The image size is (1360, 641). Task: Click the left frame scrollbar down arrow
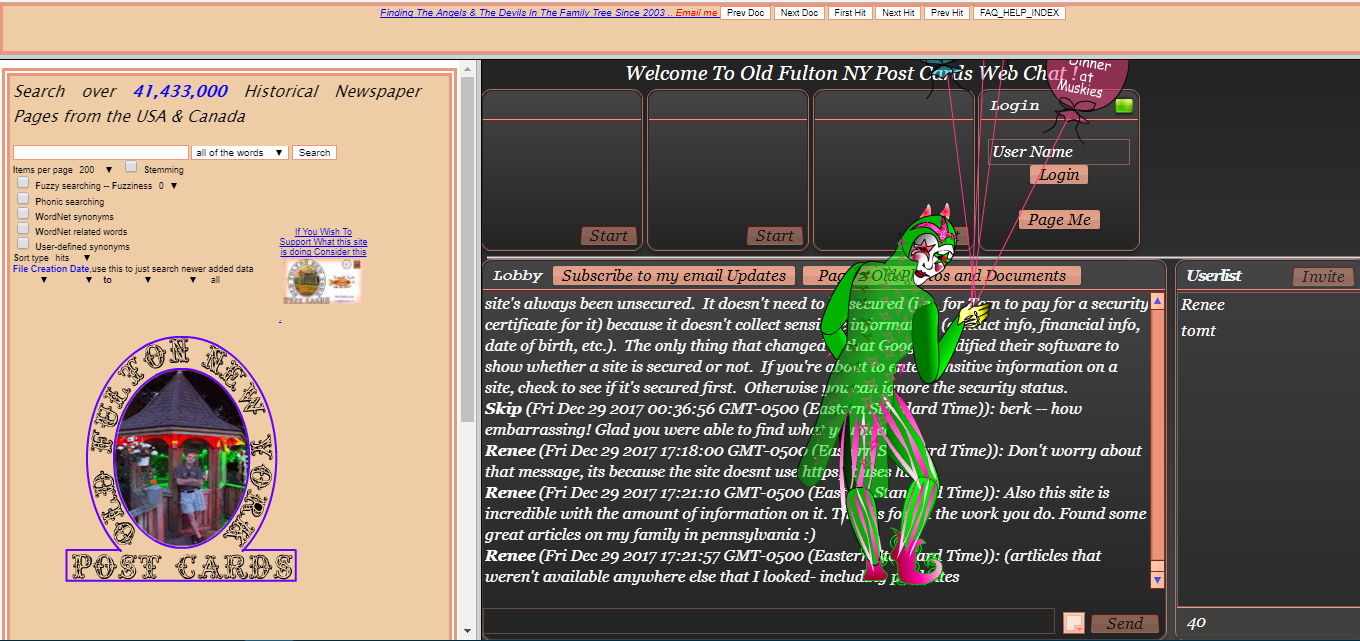(466, 631)
